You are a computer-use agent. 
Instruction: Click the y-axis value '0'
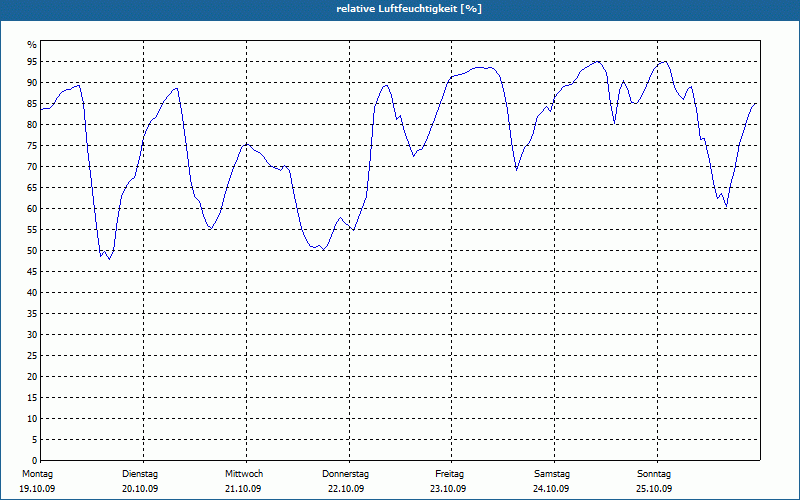[x=35, y=461]
